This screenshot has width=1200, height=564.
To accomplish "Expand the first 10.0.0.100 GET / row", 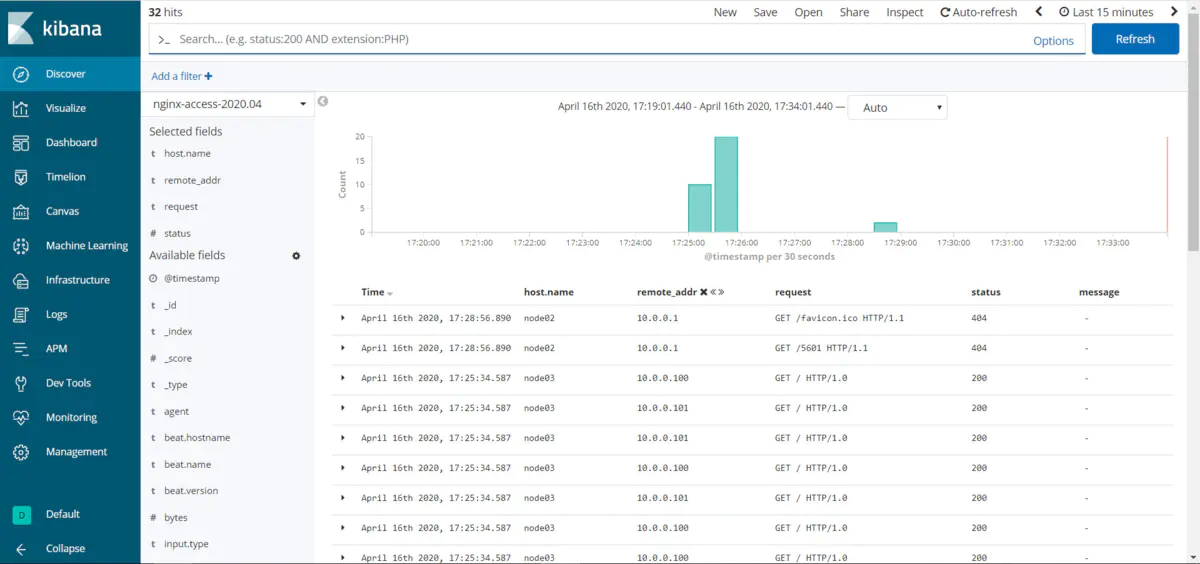I will 343,378.
